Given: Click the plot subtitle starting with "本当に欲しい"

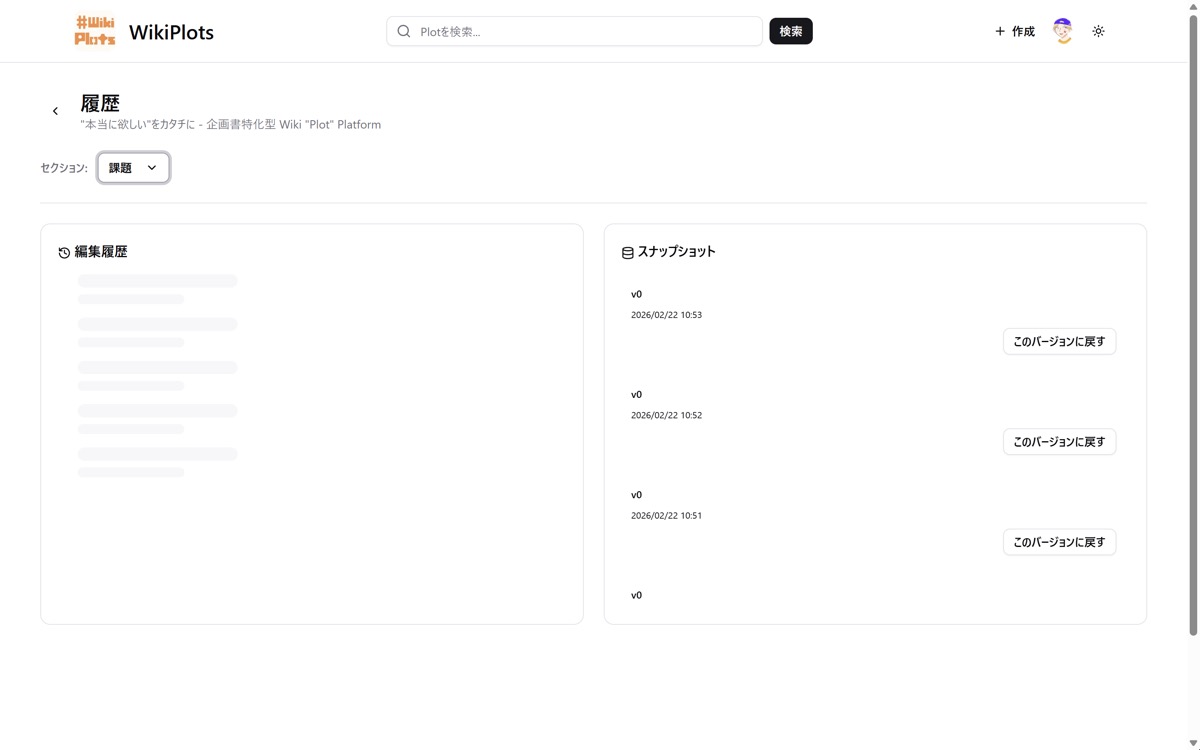Looking at the screenshot, I should tap(230, 125).
